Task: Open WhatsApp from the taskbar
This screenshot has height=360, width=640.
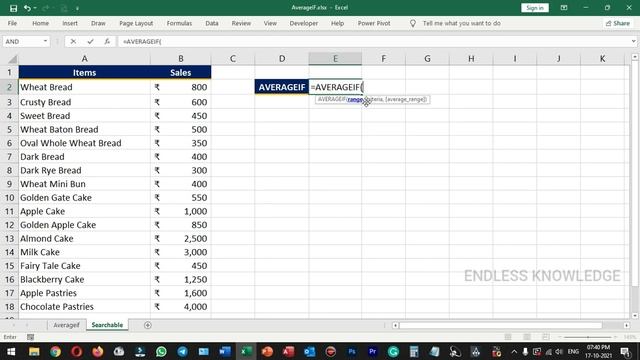Action: point(161,351)
